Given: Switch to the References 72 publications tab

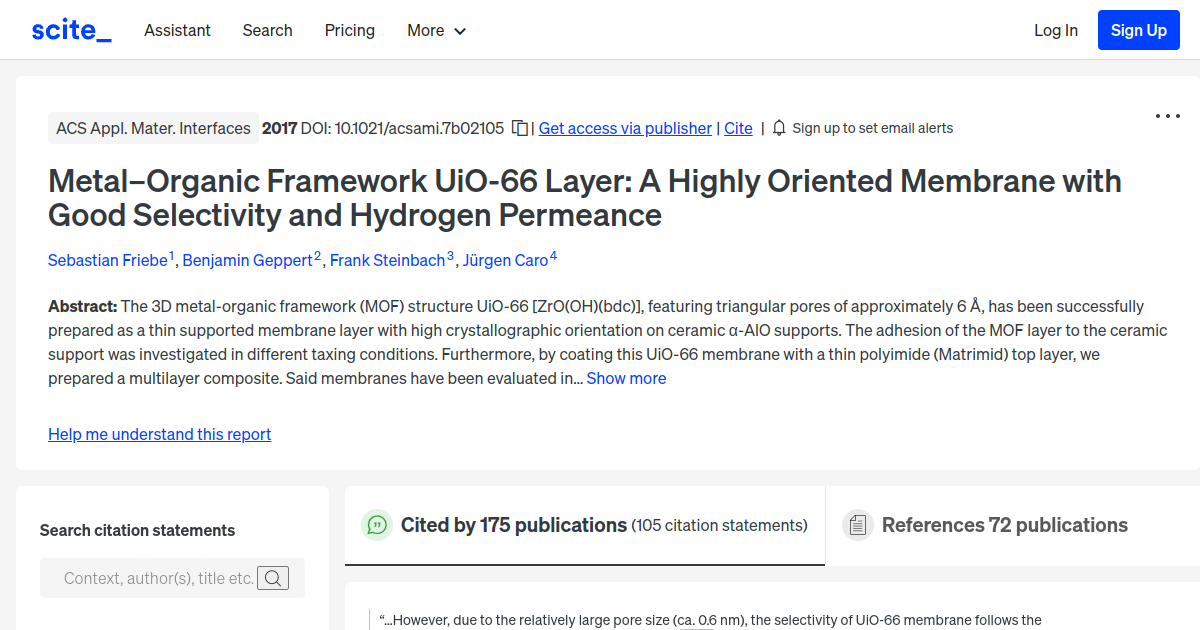Looking at the screenshot, I should coord(1004,525).
